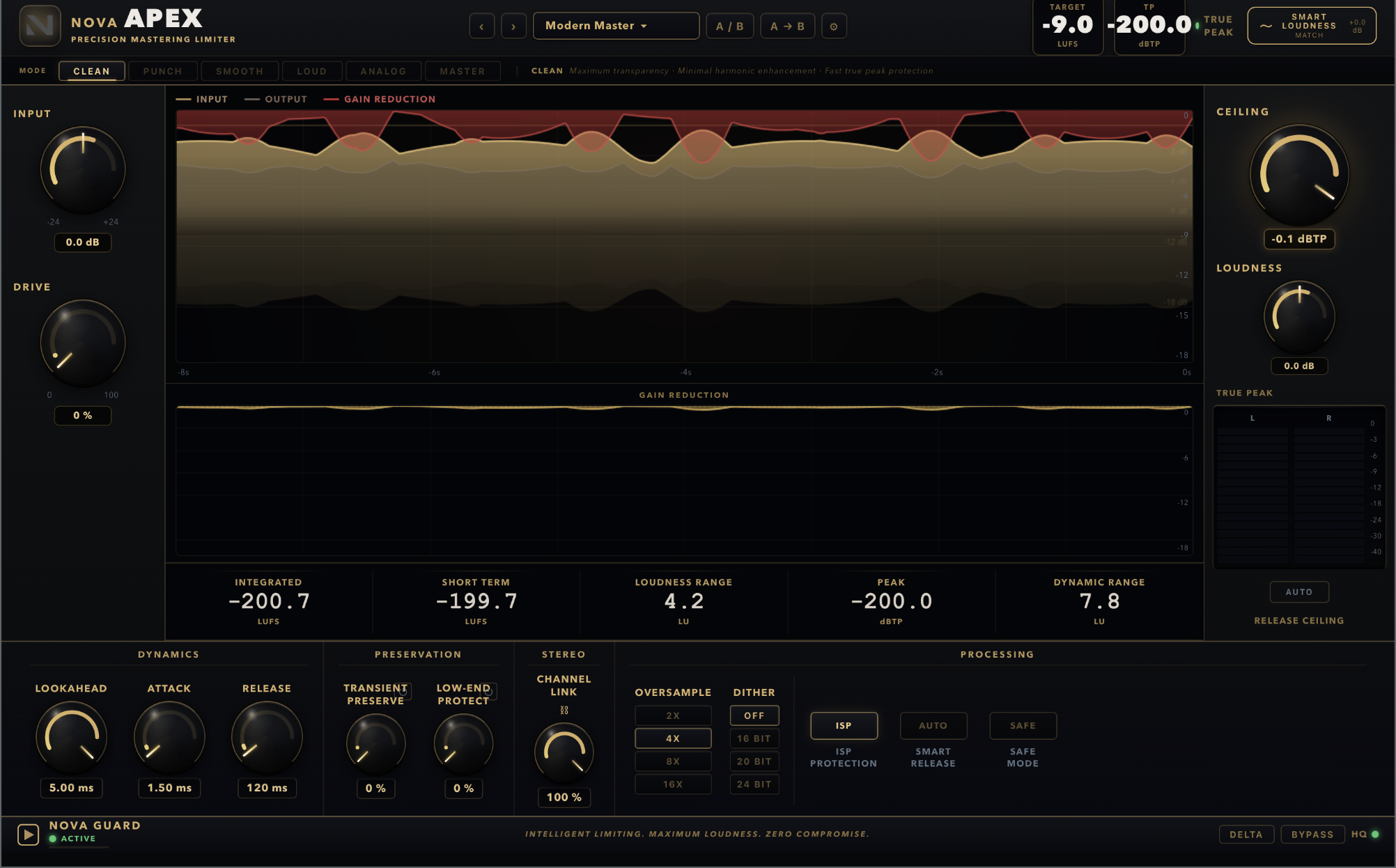Click the Ceiling knob
Screen dimensions: 1396x868
(x=1299, y=174)
